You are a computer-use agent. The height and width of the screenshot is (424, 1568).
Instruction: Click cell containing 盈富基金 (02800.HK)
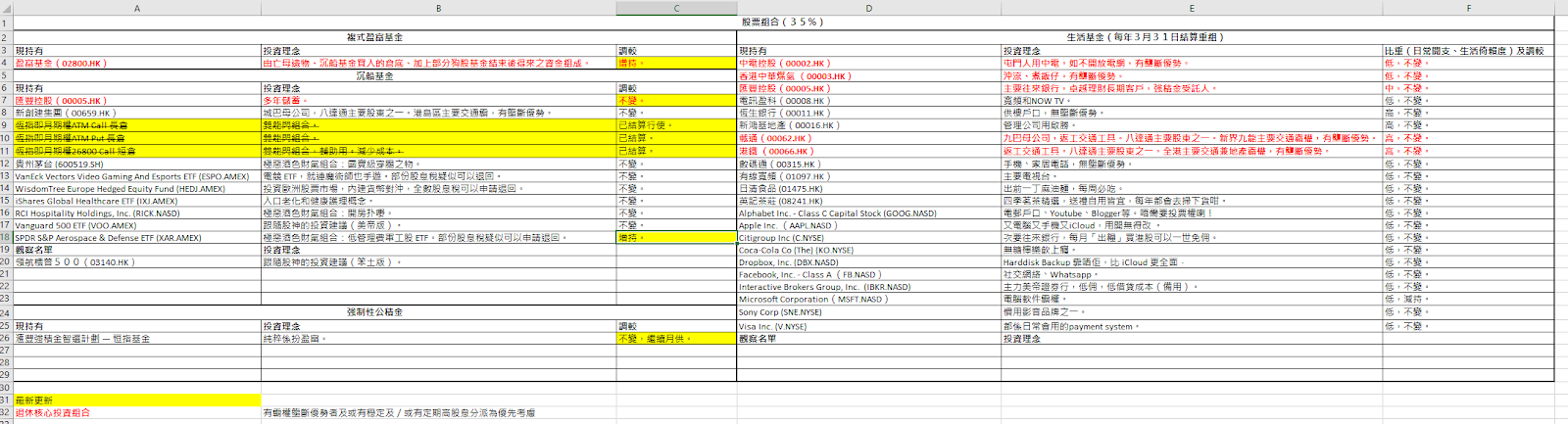point(137,63)
